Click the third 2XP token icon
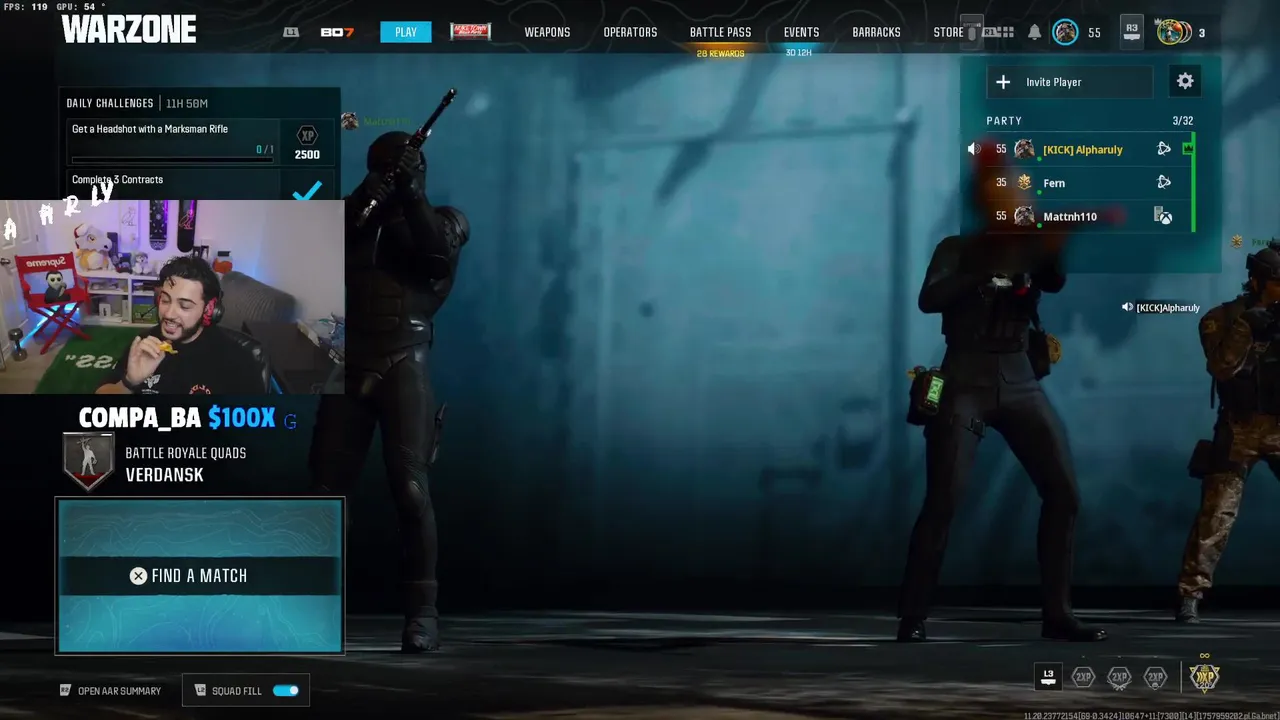1280x720 pixels. point(1155,677)
